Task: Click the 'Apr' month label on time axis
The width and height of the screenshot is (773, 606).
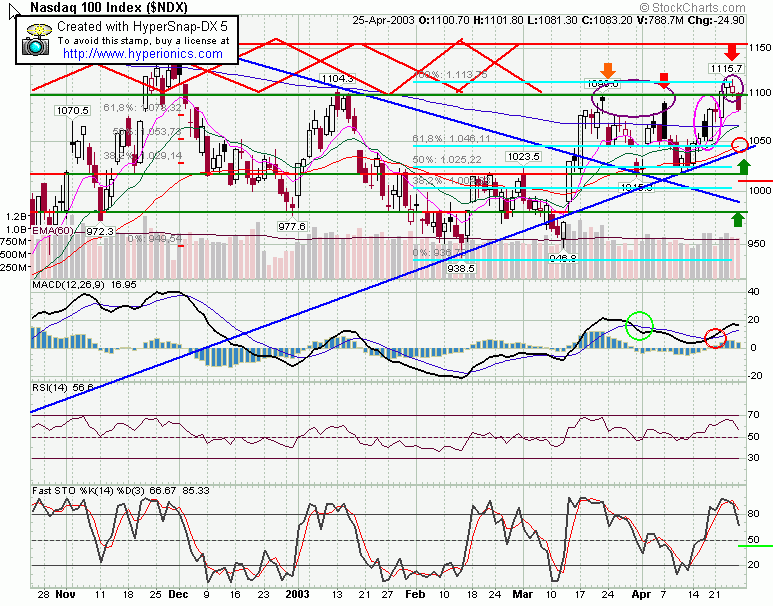Action: (641, 594)
